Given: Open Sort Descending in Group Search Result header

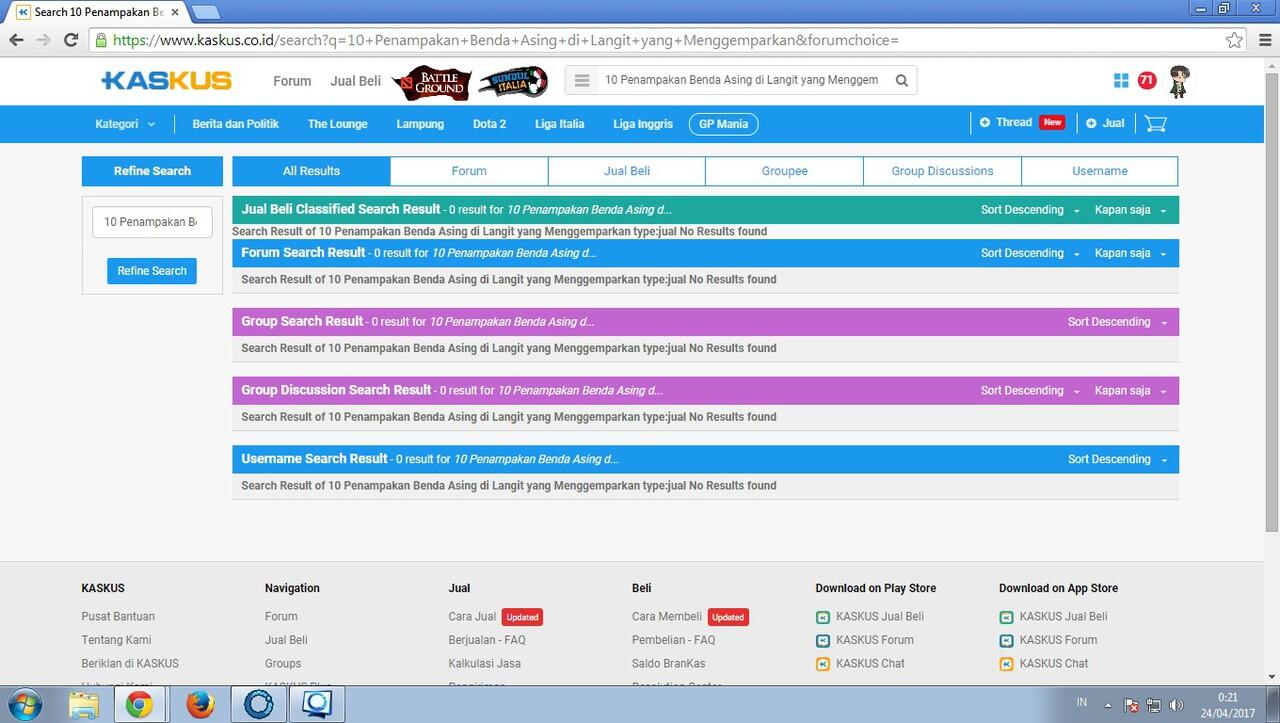Looking at the screenshot, I should [x=1117, y=322].
